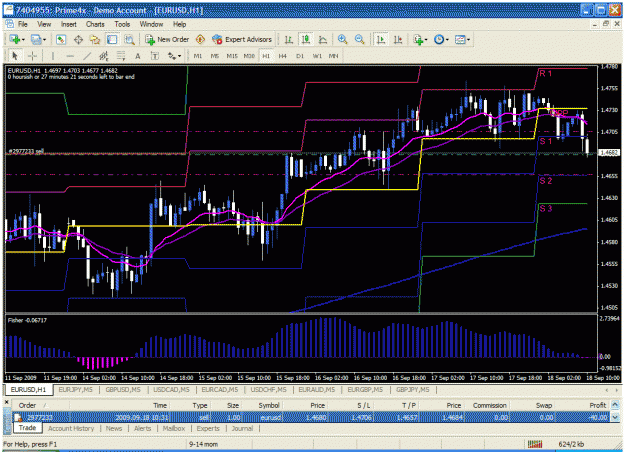
Task: Expand the Periodicity dropdown arrow
Action: pyautogui.click(x=447, y=39)
